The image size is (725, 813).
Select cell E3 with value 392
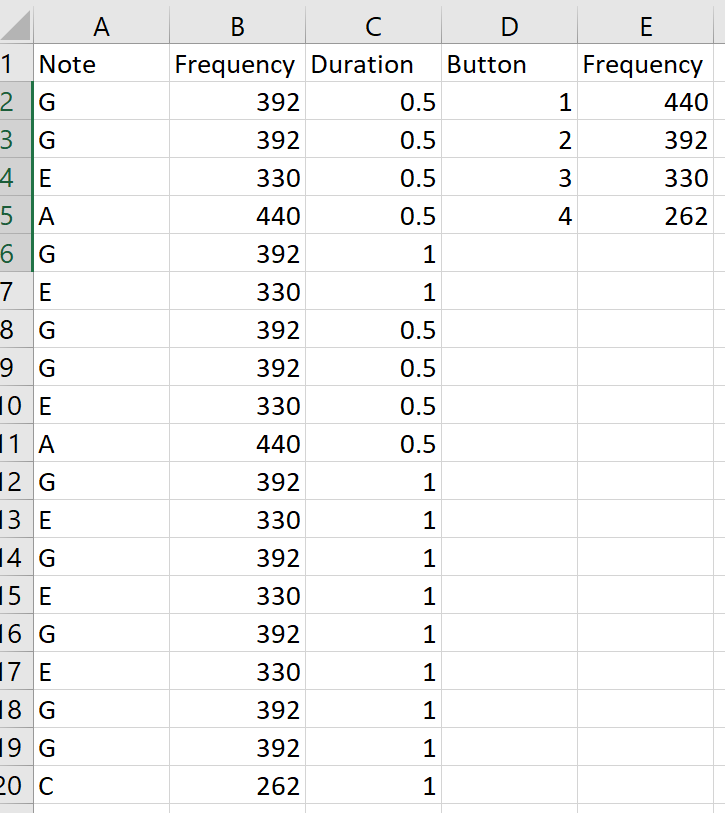(x=646, y=139)
